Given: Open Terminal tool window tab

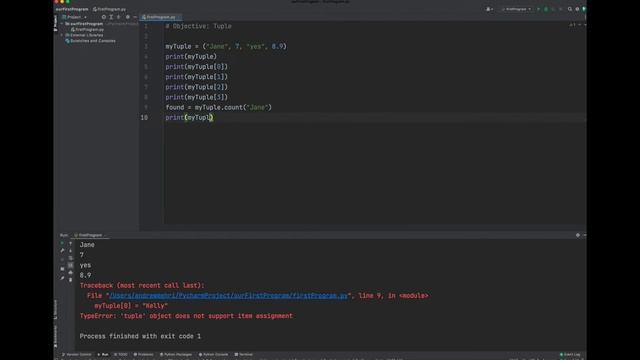Looking at the screenshot, I should (x=244, y=354).
